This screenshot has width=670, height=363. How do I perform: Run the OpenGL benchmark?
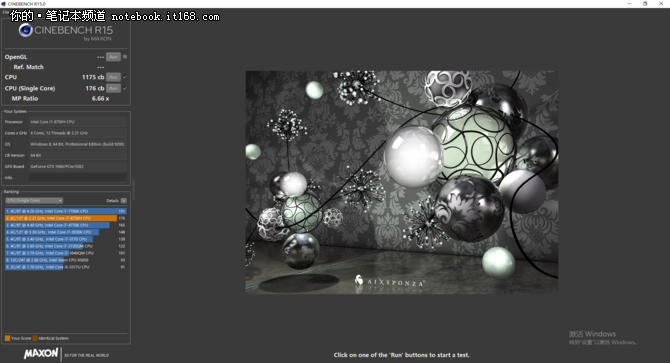coord(113,56)
